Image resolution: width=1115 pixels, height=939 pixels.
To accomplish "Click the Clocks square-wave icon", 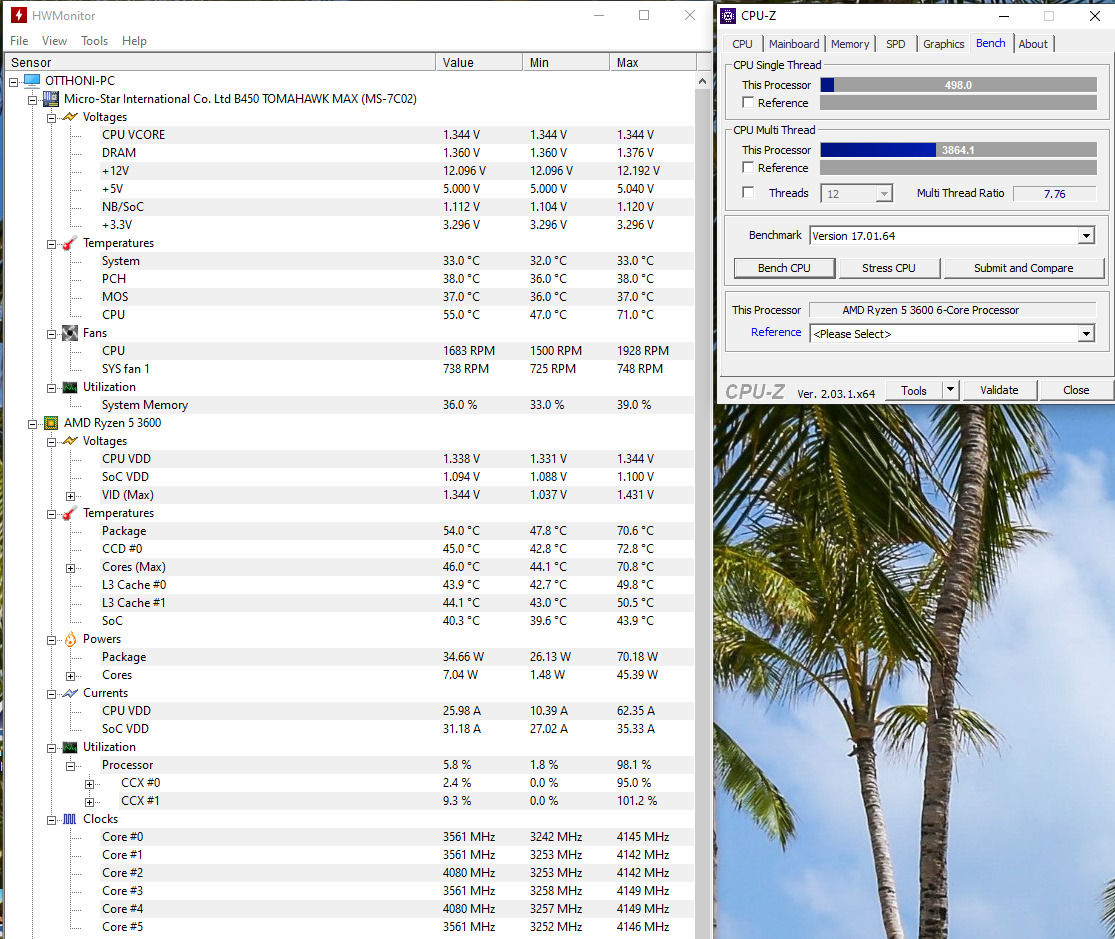I will tap(70, 819).
